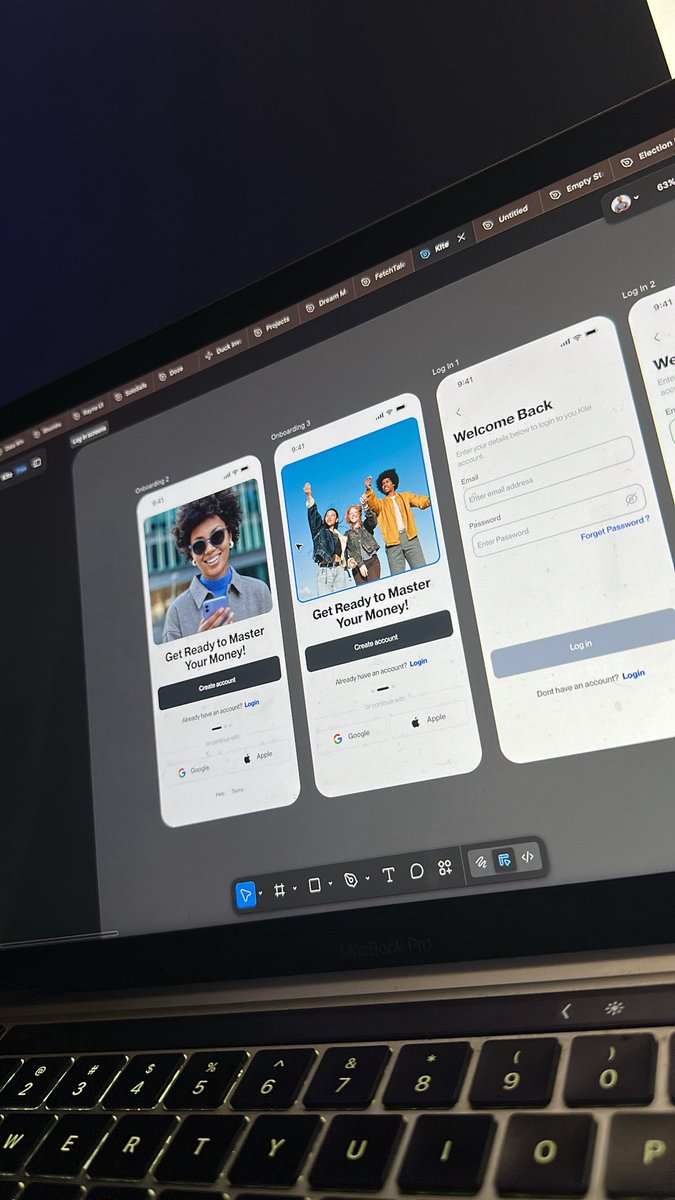Viewport: 675px width, 1200px height.
Task: Select the Onboarding 3 frame label
Action: [290, 430]
